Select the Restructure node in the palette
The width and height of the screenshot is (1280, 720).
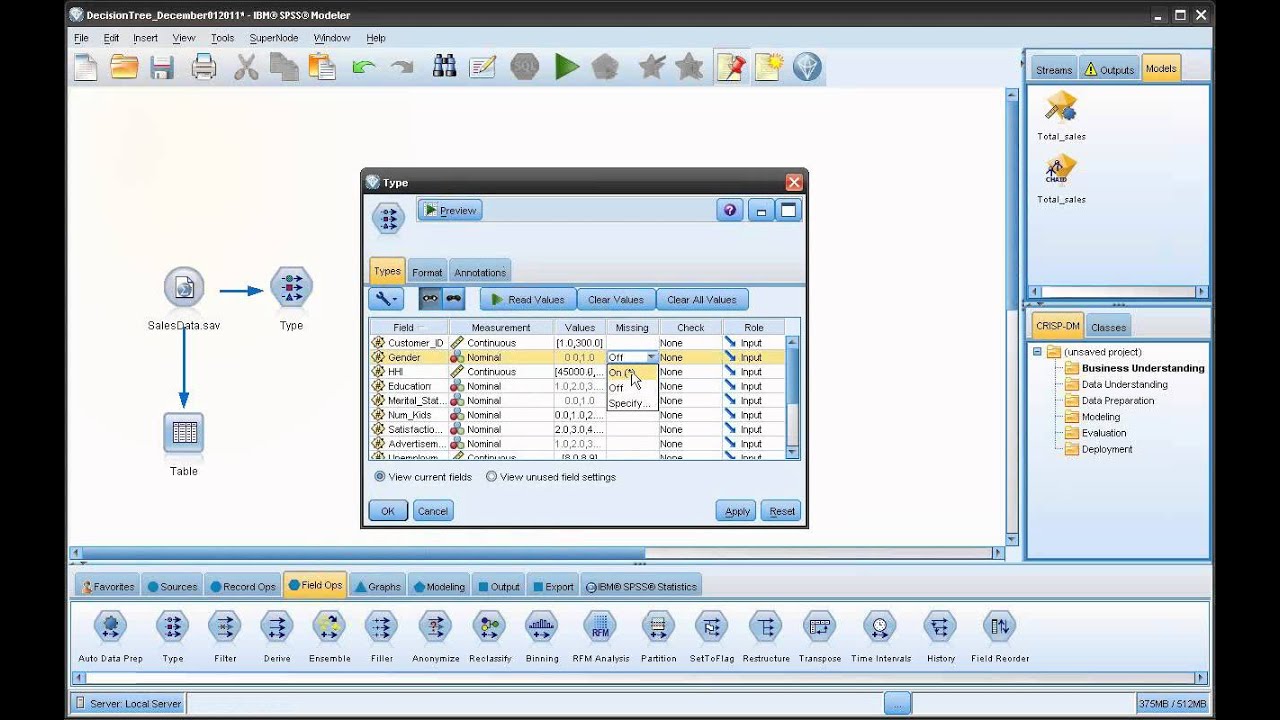tap(765, 627)
